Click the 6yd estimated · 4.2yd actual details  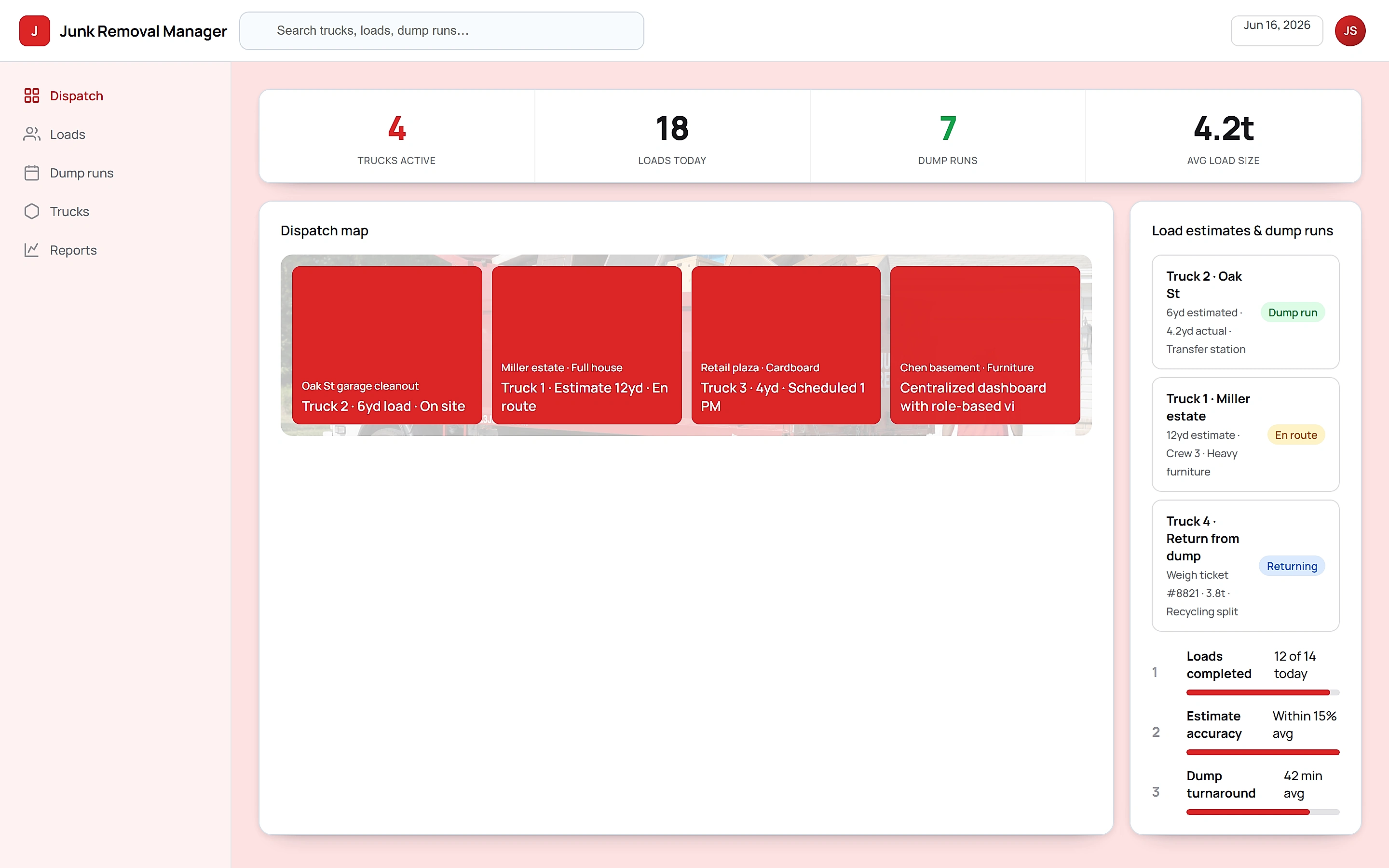1206,331
